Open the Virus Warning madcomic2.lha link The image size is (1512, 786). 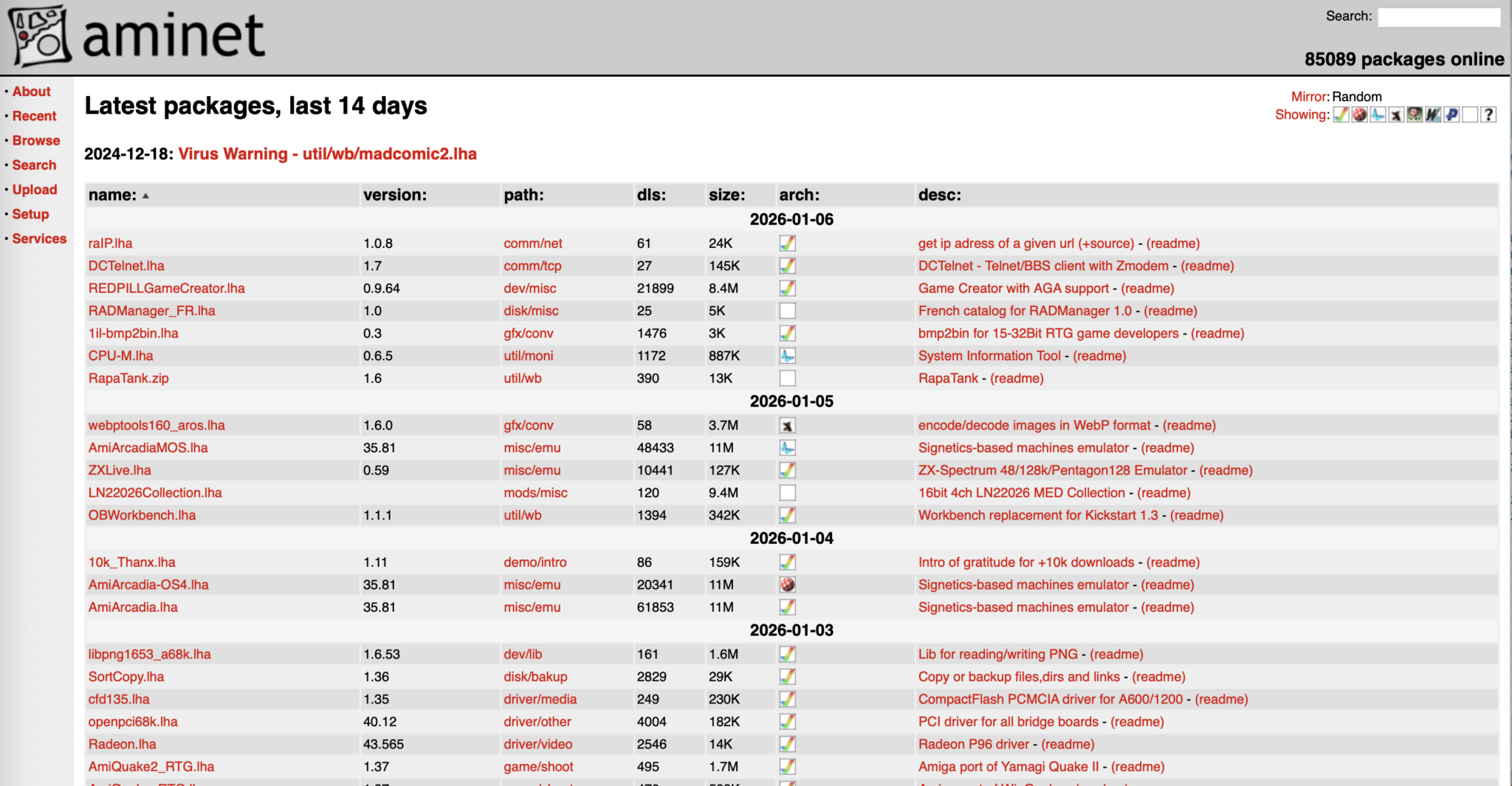327,154
